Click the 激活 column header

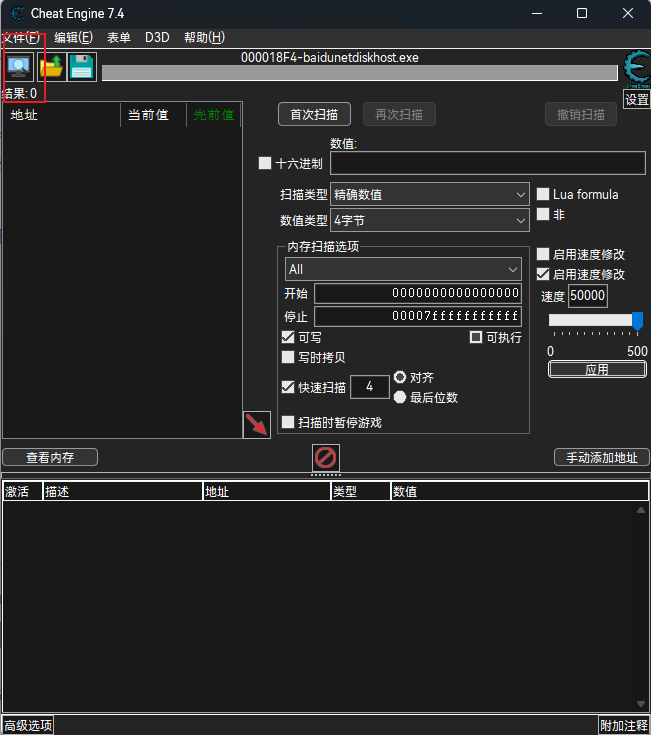22,491
